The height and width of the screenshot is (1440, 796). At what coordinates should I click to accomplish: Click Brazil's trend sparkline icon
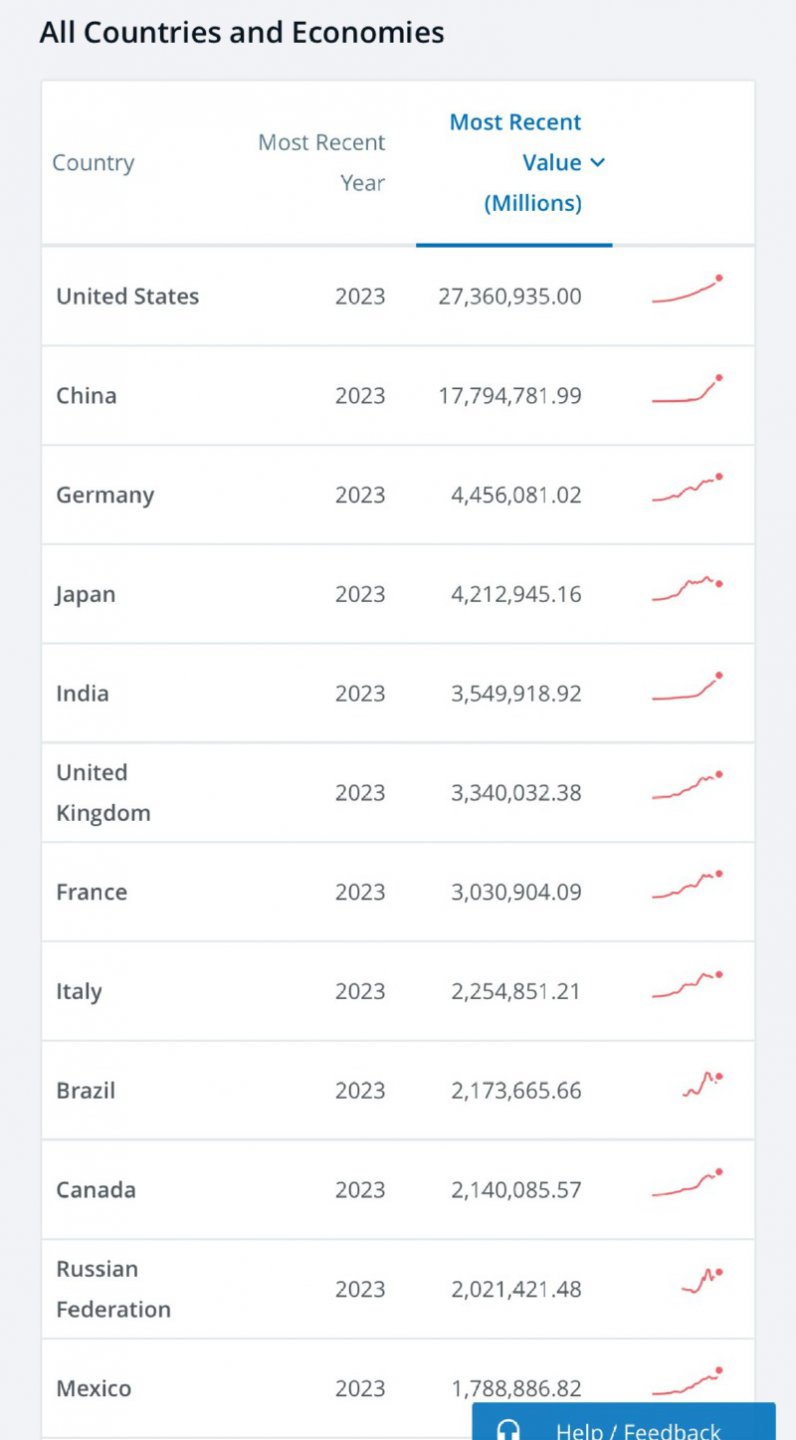[x=702, y=1085]
